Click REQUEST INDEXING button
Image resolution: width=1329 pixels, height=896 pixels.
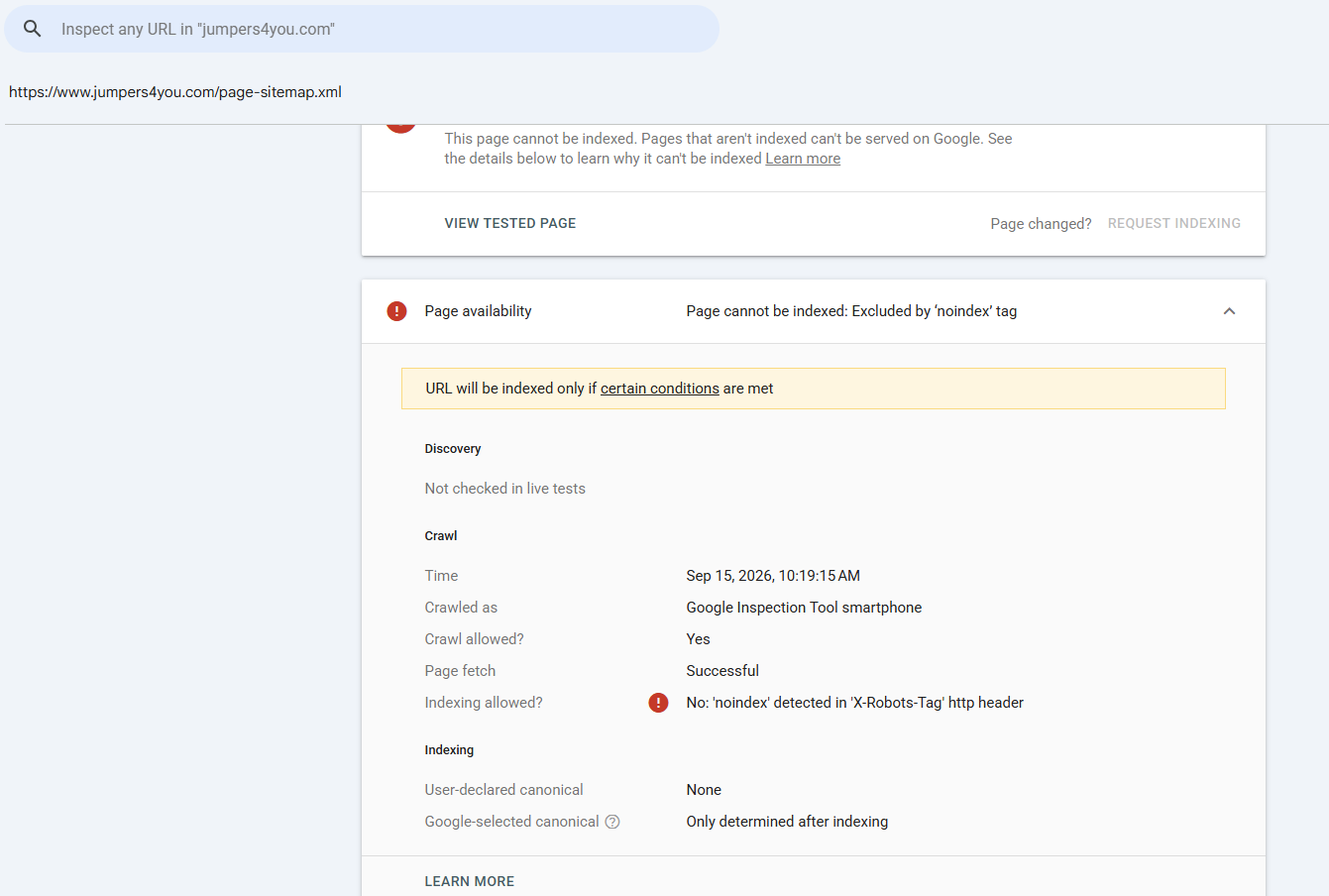coord(1174,224)
